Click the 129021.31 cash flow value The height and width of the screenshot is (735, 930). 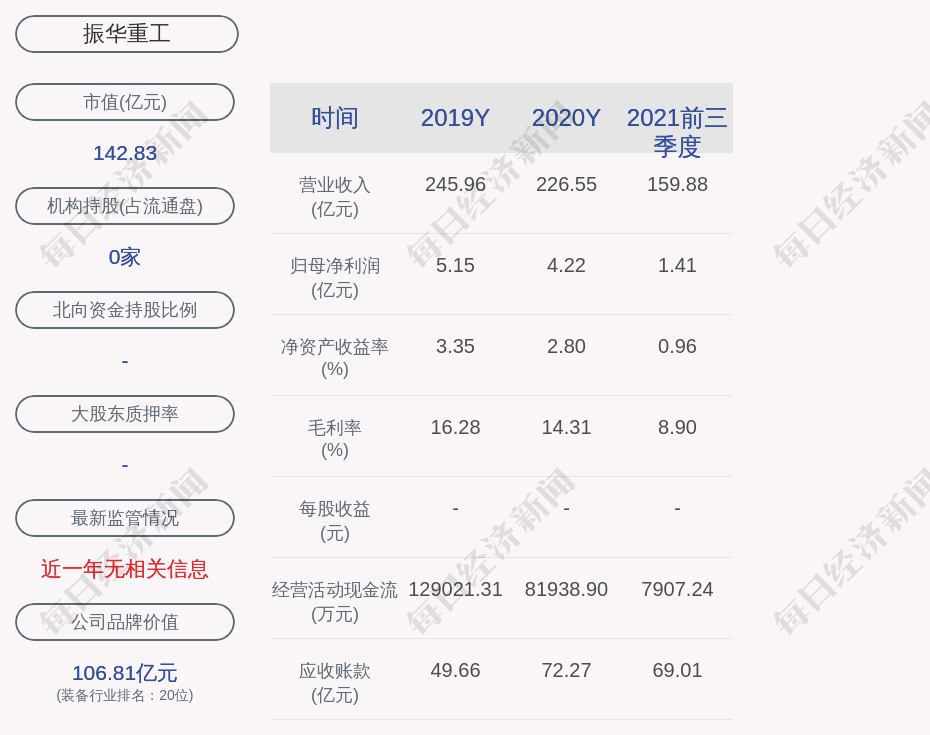[x=455, y=590]
